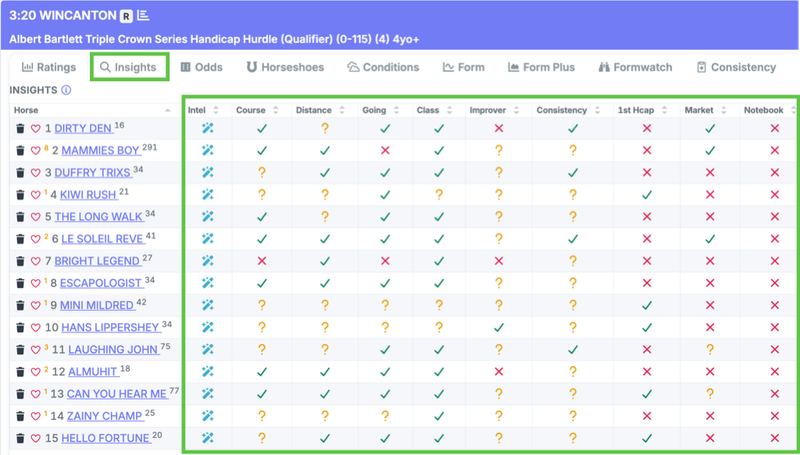Open LE SOLEIL REVE link

(102, 239)
